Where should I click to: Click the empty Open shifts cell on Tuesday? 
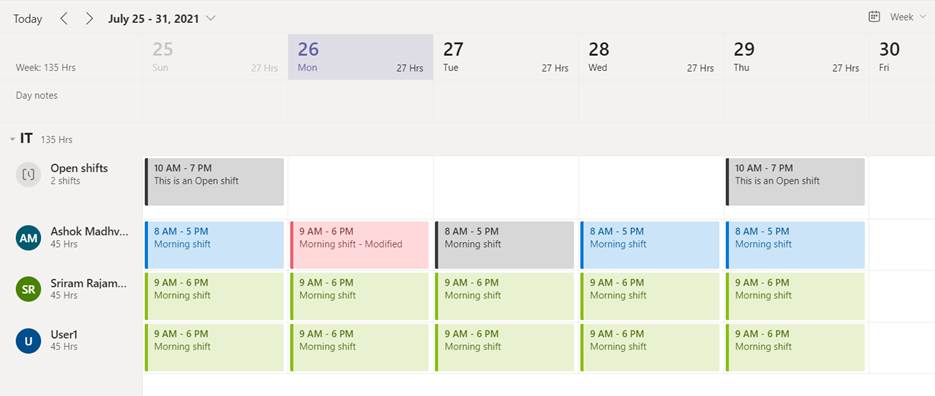506,187
